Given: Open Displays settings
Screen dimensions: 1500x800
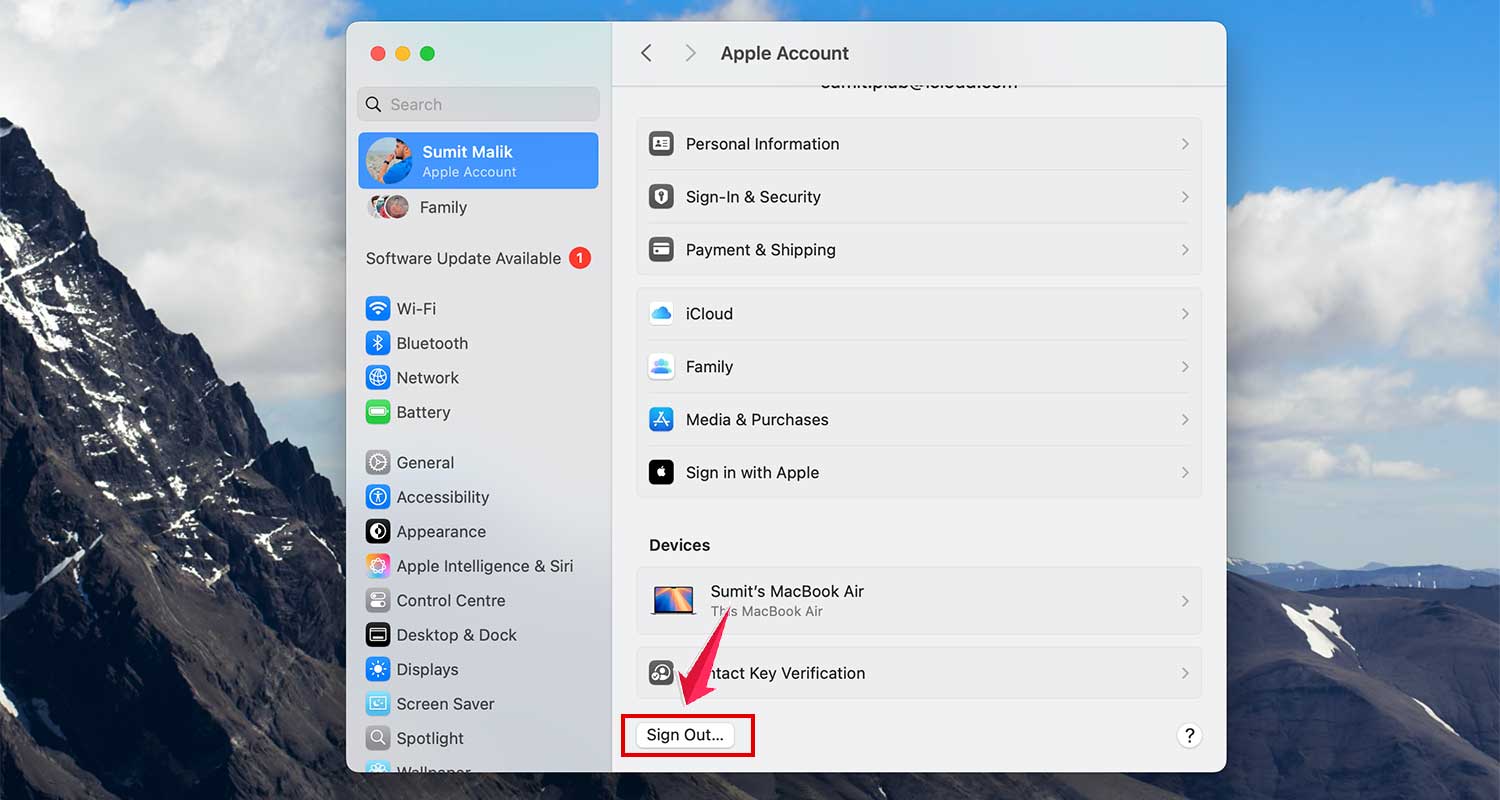Looking at the screenshot, I should 378,669.
